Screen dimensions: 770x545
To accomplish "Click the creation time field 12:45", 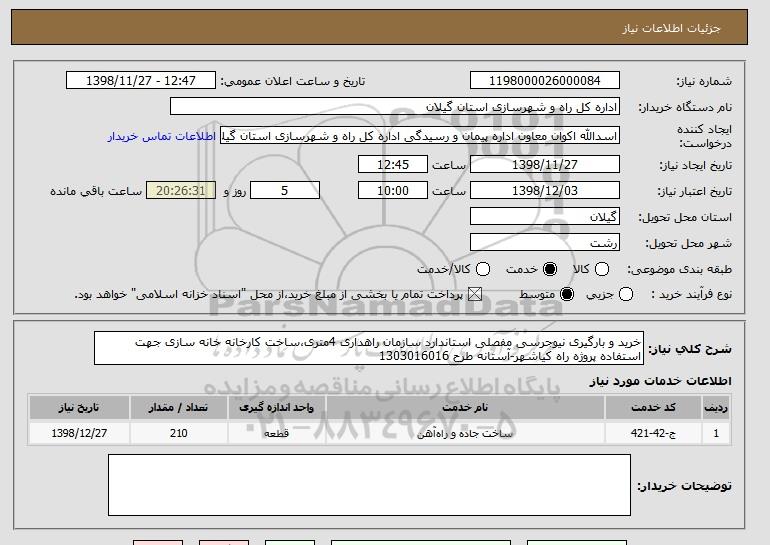I will 393,164.
